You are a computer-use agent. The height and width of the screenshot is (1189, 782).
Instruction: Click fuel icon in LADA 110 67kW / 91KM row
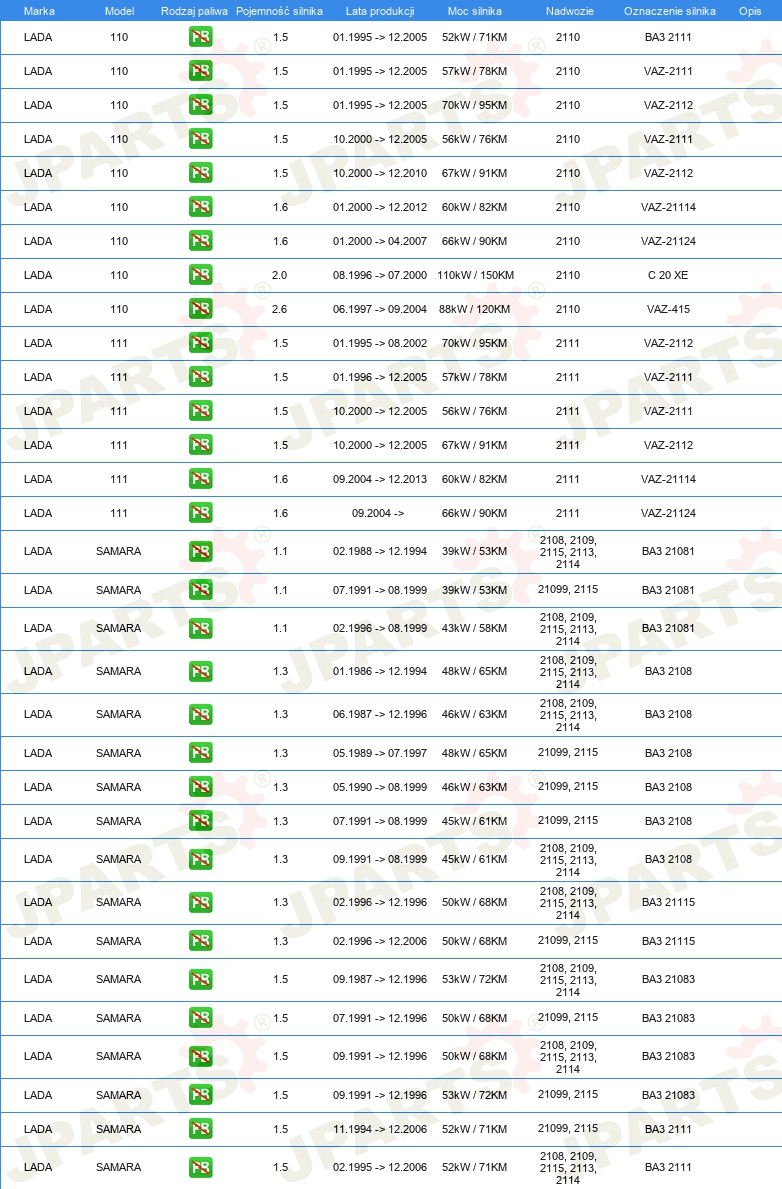[200, 173]
